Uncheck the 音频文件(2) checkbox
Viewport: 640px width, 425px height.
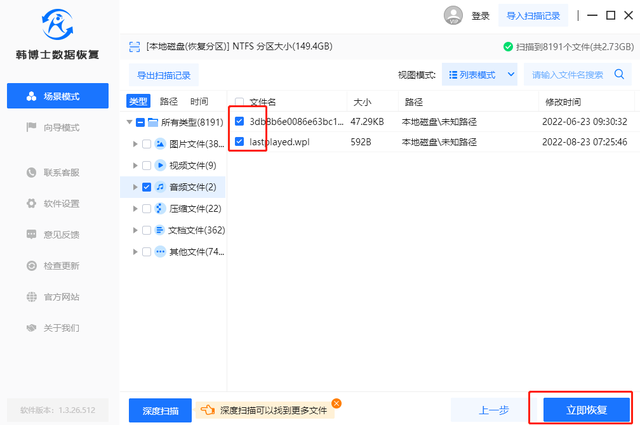click(x=147, y=187)
